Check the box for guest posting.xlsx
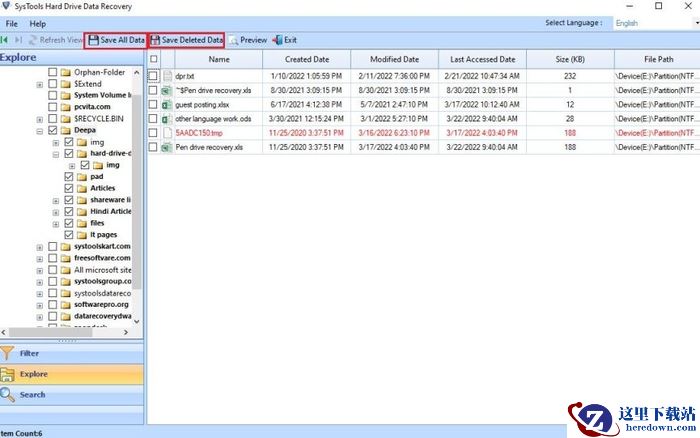The image size is (700, 438). (153, 104)
